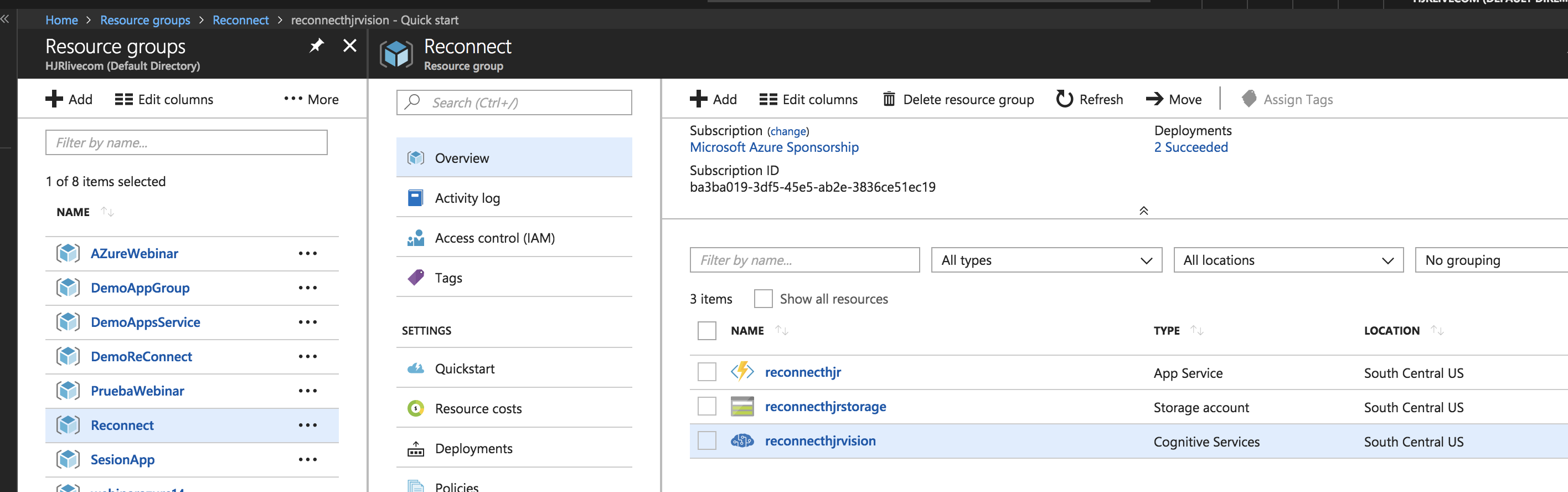Open the ellipsis menu for SesionApp
This screenshot has width=1568, height=492.
click(x=307, y=459)
